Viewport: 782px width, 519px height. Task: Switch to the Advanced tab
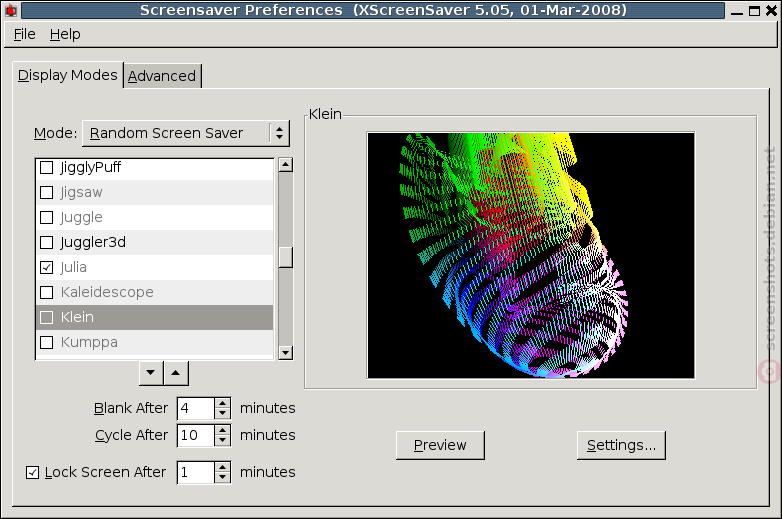(x=162, y=76)
